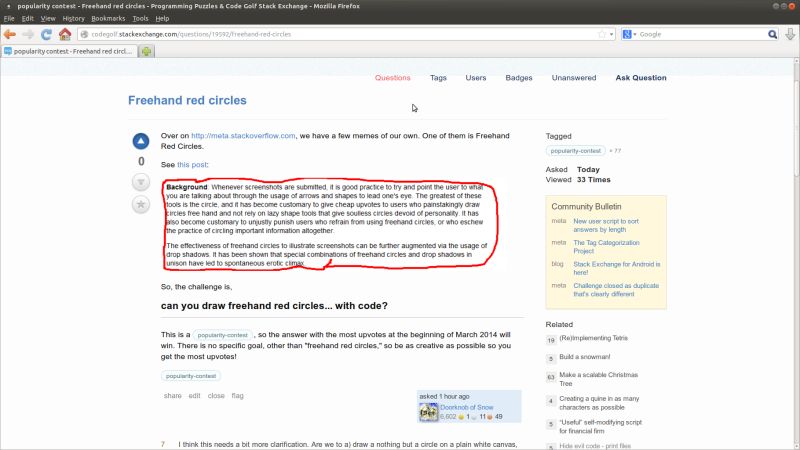Screen dimensions: 800x450
Task: Go to the Questions nav link
Action: [x=392, y=78]
